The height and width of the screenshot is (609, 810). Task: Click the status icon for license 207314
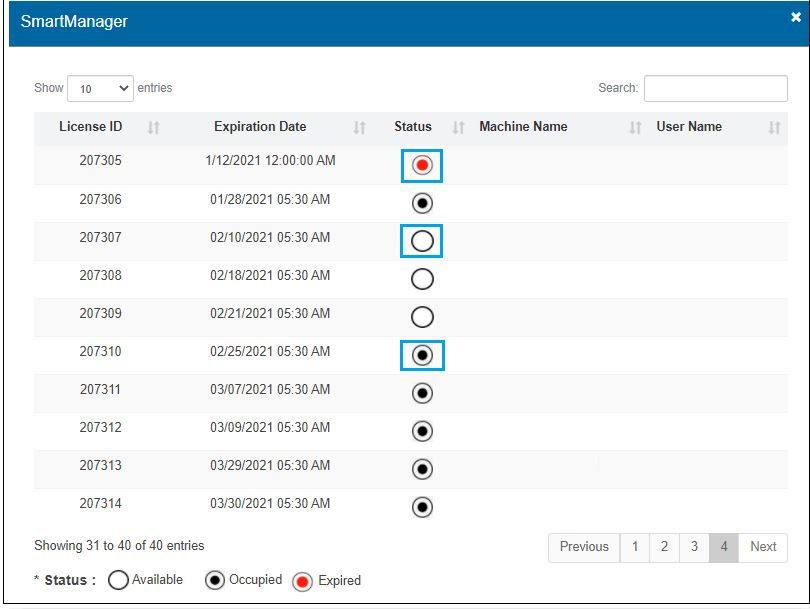[x=422, y=507]
